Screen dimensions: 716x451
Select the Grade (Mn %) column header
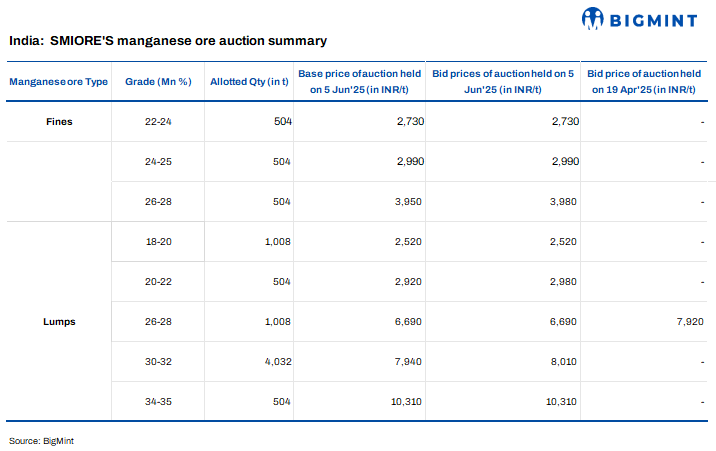(x=158, y=81)
